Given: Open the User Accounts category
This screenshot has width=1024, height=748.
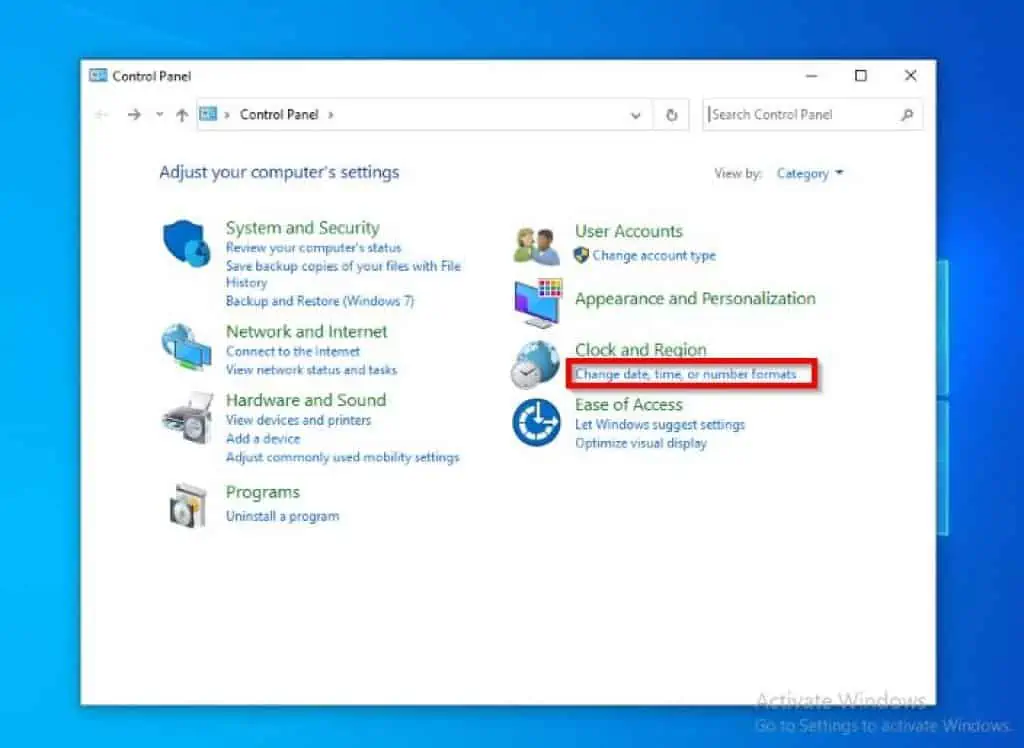Looking at the screenshot, I should coord(628,231).
